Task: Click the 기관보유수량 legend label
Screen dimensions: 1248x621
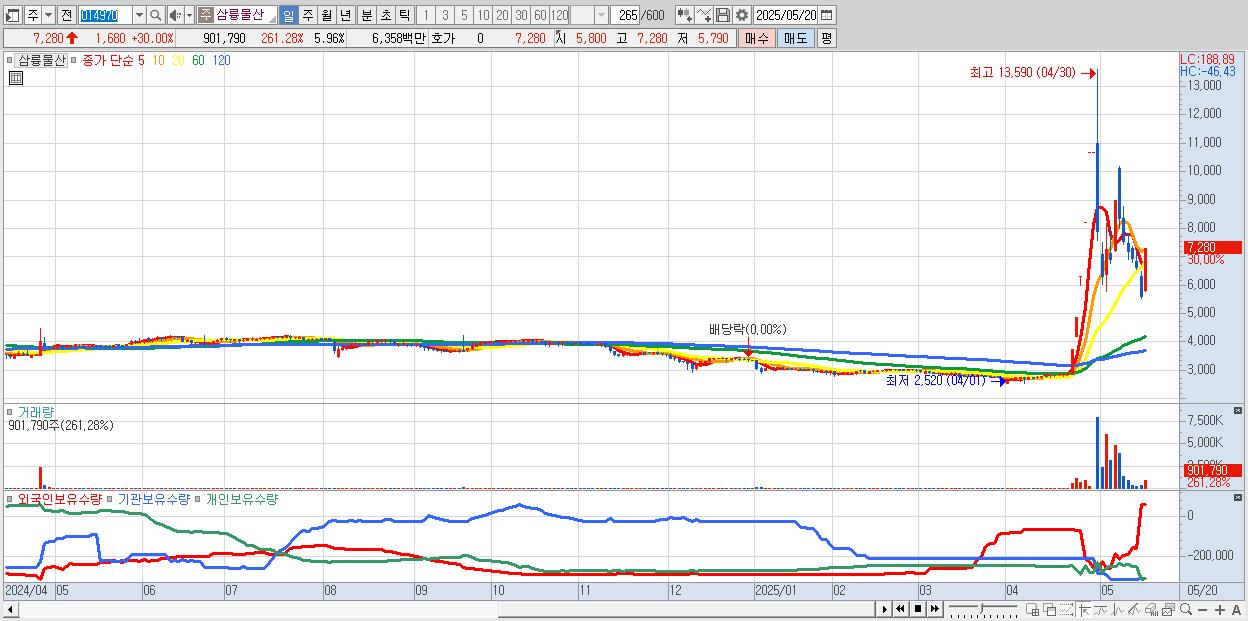Action: point(153,498)
